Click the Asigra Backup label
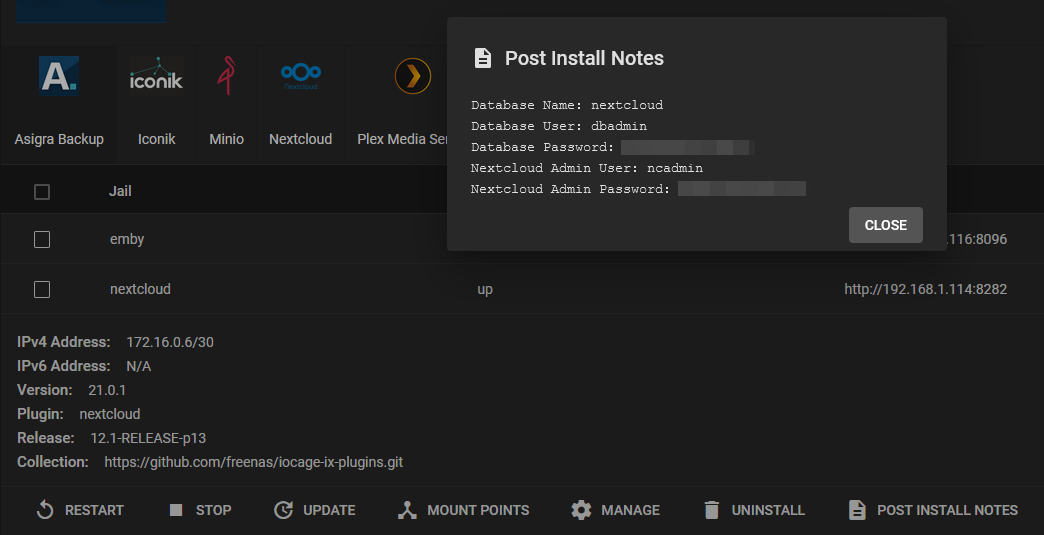Image resolution: width=1044 pixels, height=535 pixels. point(59,139)
